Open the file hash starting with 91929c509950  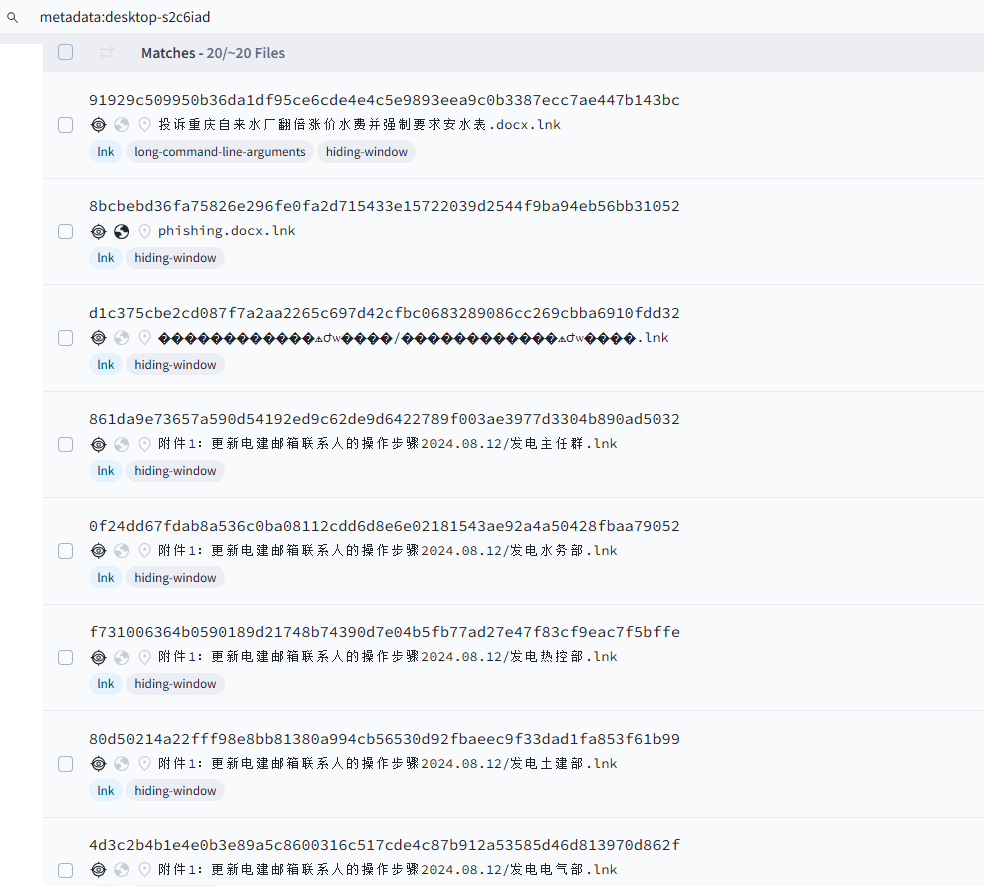point(384,100)
